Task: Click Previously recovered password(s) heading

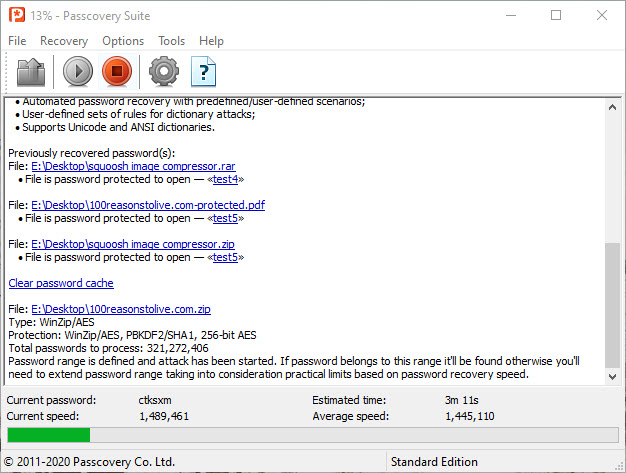Action: click(x=91, y=153)
